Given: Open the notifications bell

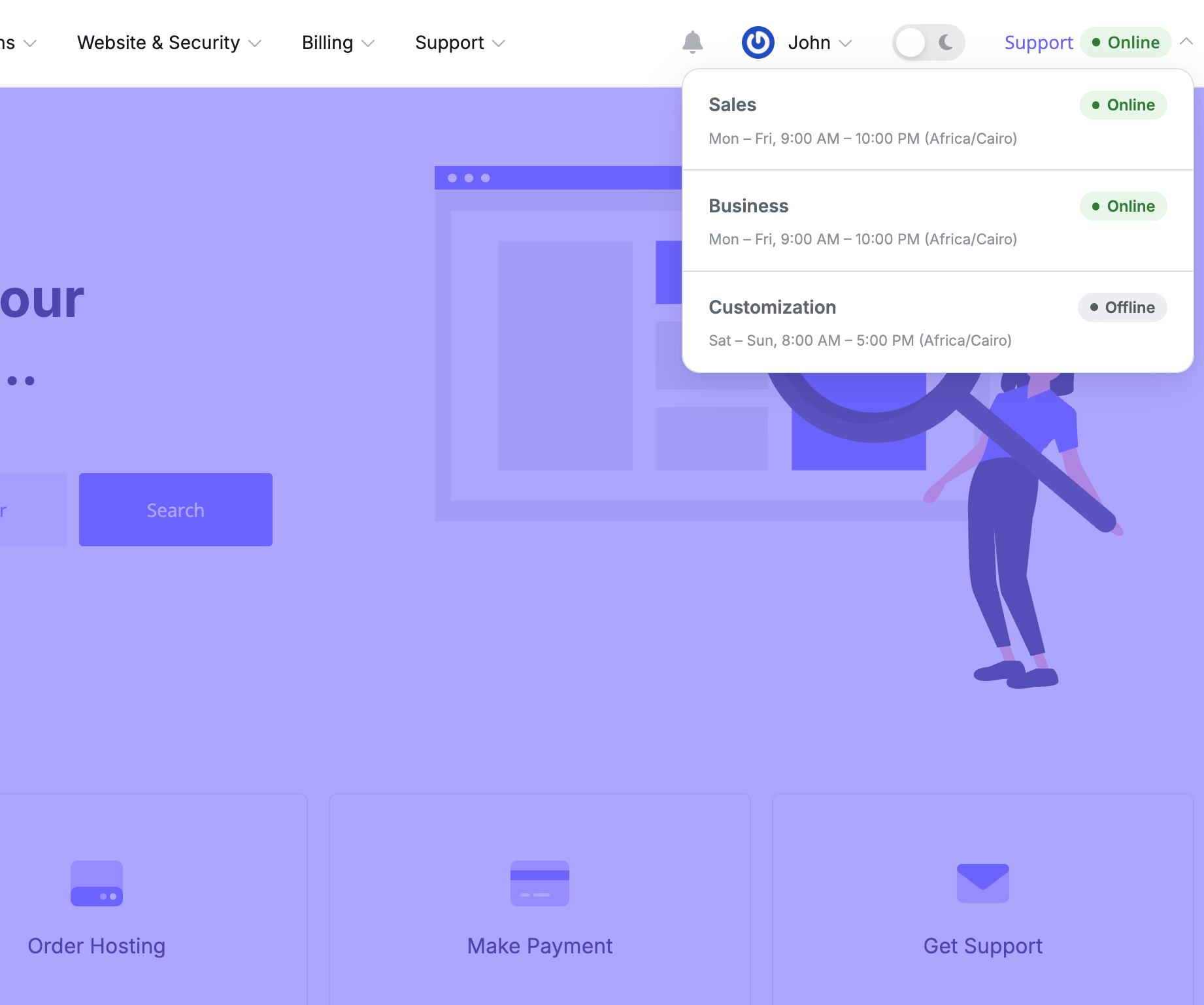Looking at the screenshot, I should 692,42.
